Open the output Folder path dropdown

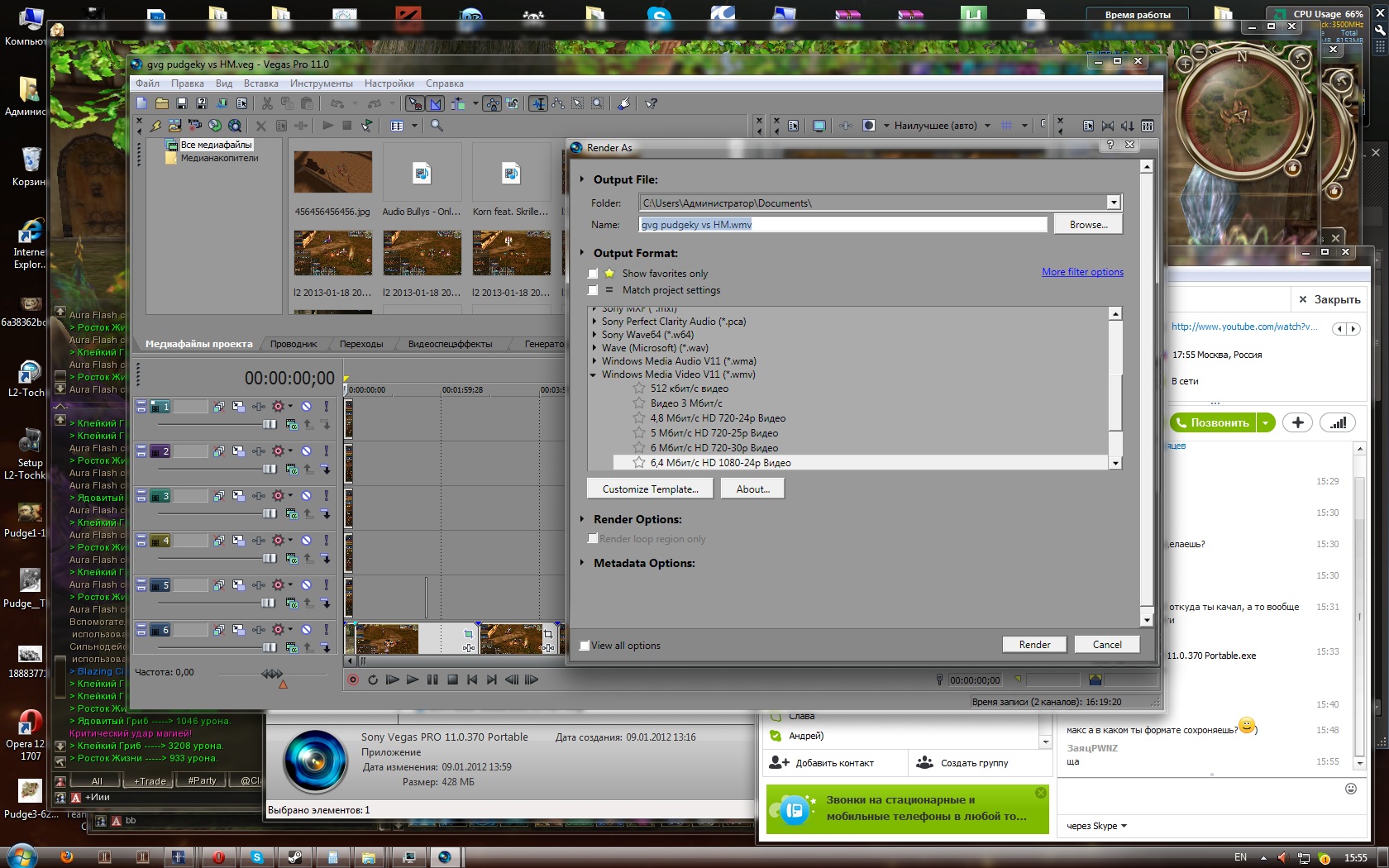coord(1113,203)
